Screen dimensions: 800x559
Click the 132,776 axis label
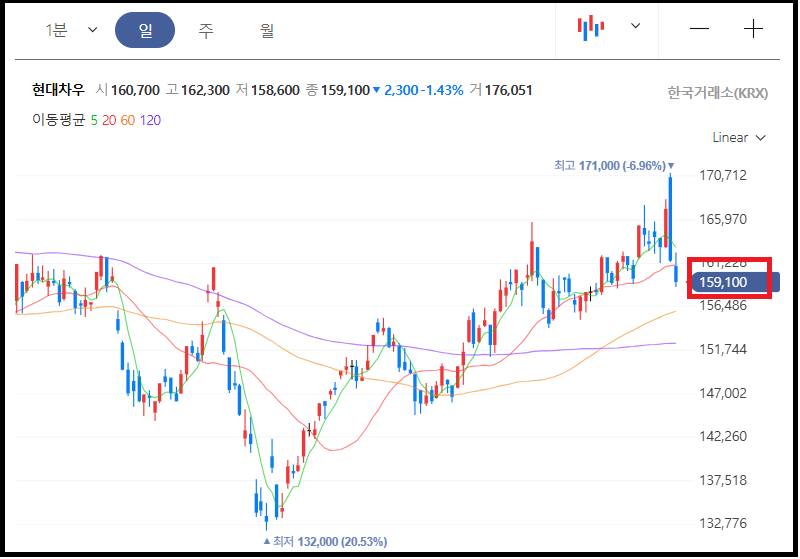(x=722, y=523)
